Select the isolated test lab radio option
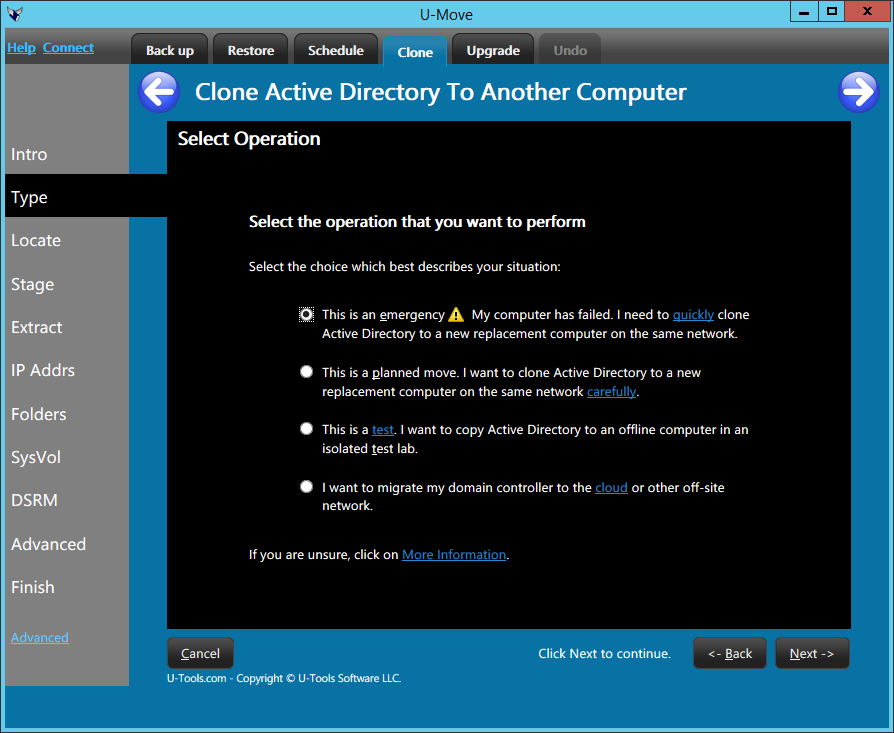This screenshot has height=733, width=894. [307, 429]
